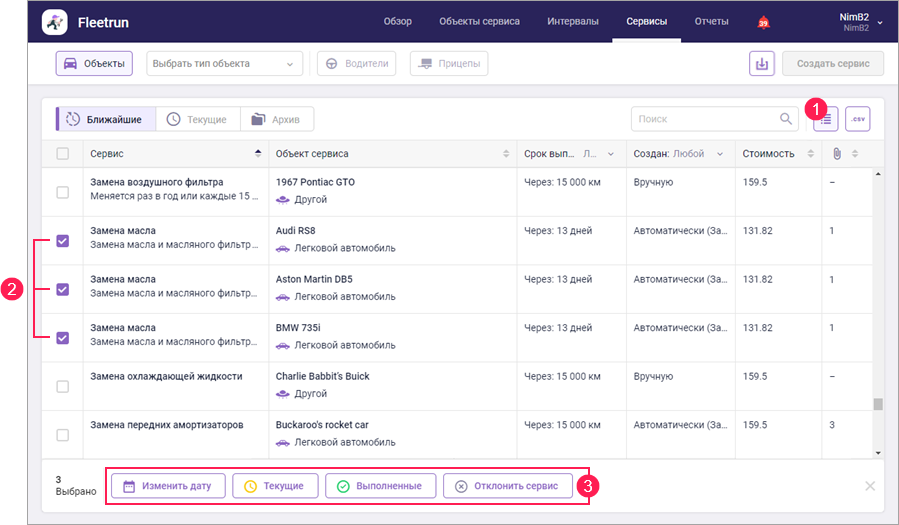Check the 1967 Pontiac GTO row checkbox

tap(63, 192)
